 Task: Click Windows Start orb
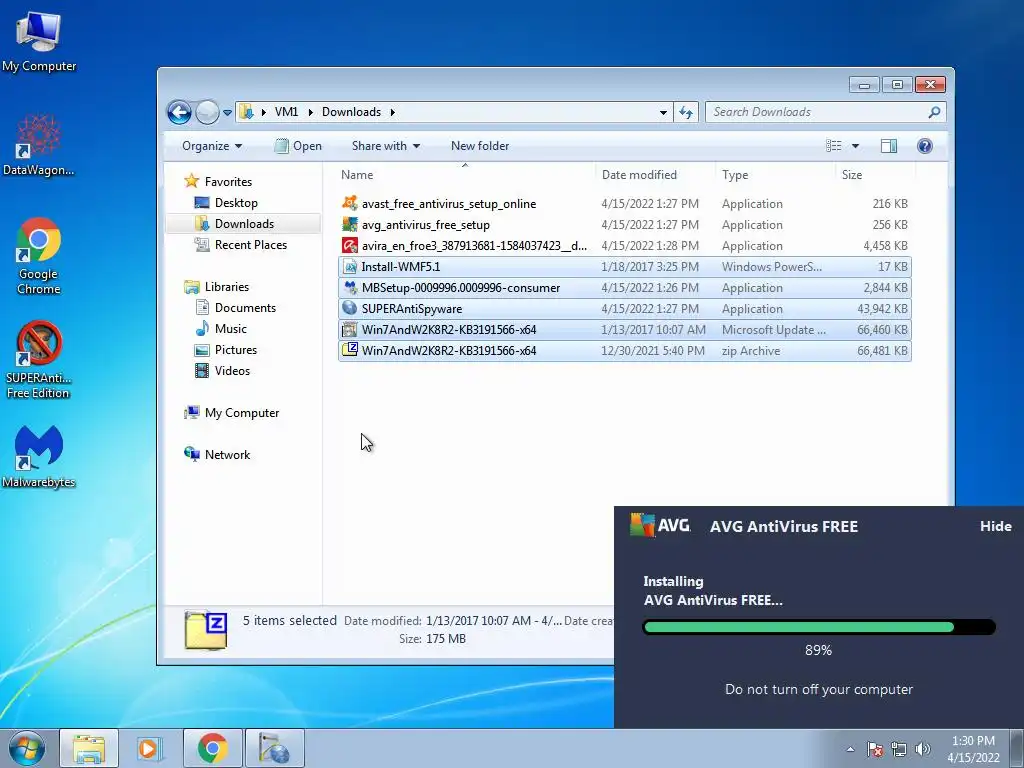[x=26, y=748]
